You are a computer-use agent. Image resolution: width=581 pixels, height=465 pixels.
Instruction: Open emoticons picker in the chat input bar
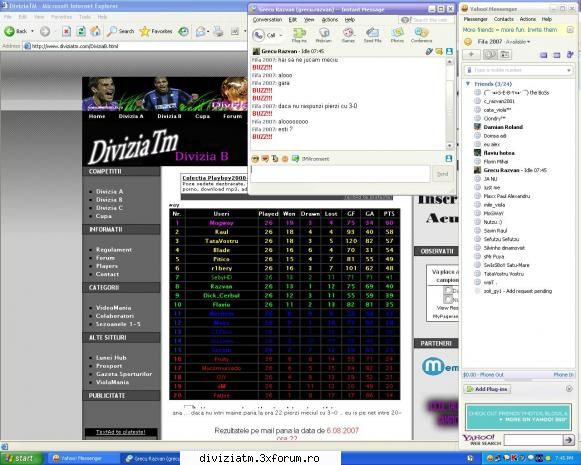pyautogui.click(x=255, y=159)
